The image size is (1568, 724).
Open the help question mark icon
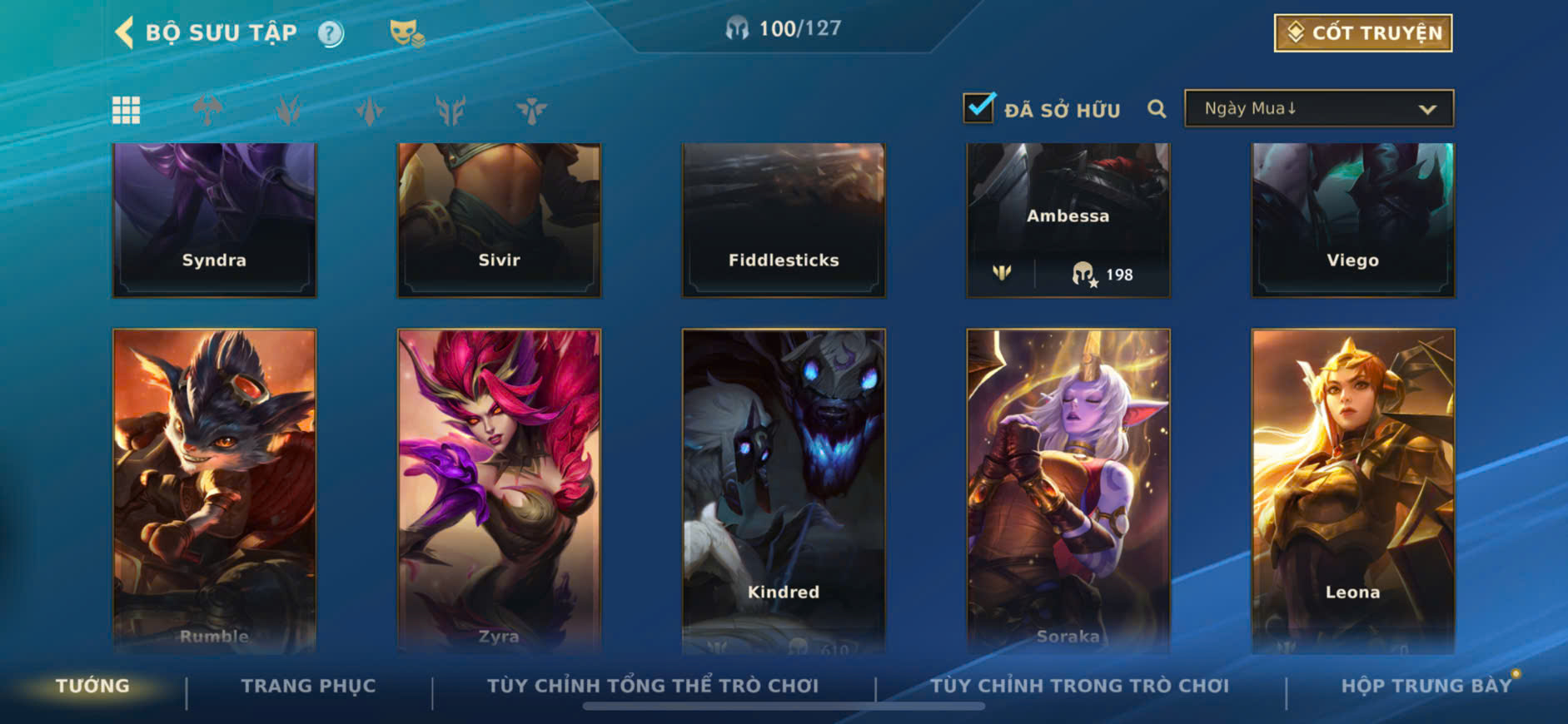[331, 33]
